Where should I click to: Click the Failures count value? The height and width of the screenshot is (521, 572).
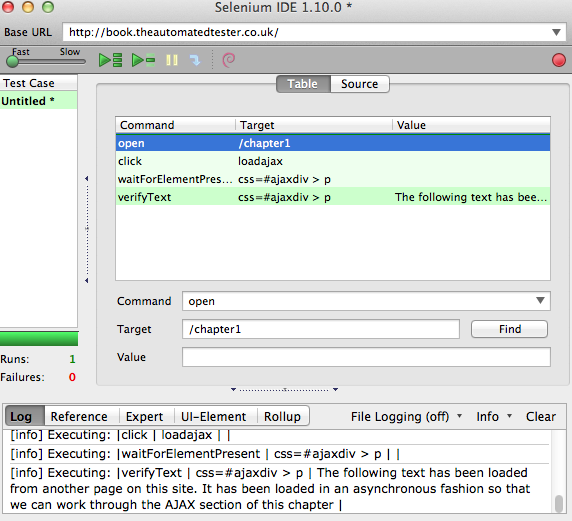[x=72, y=377]
